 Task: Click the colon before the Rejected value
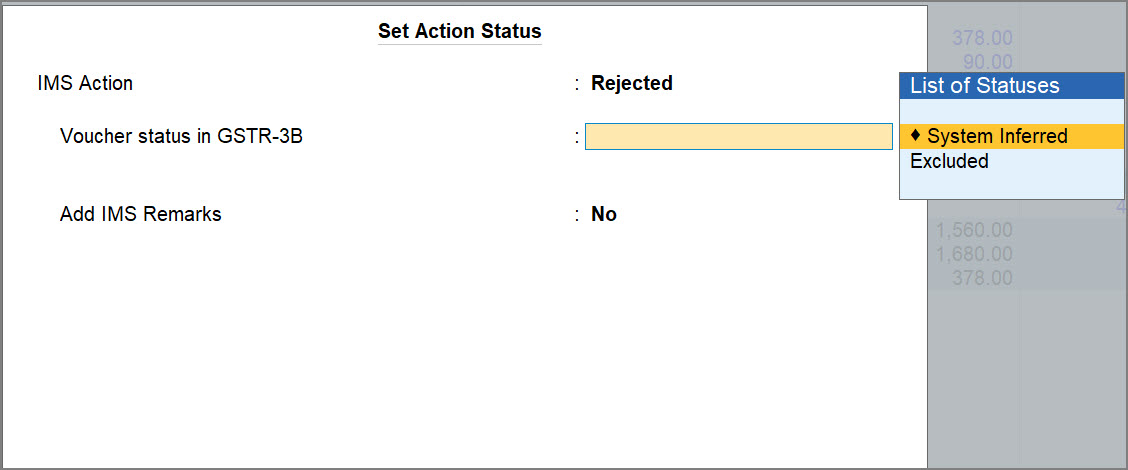point(577,83)
